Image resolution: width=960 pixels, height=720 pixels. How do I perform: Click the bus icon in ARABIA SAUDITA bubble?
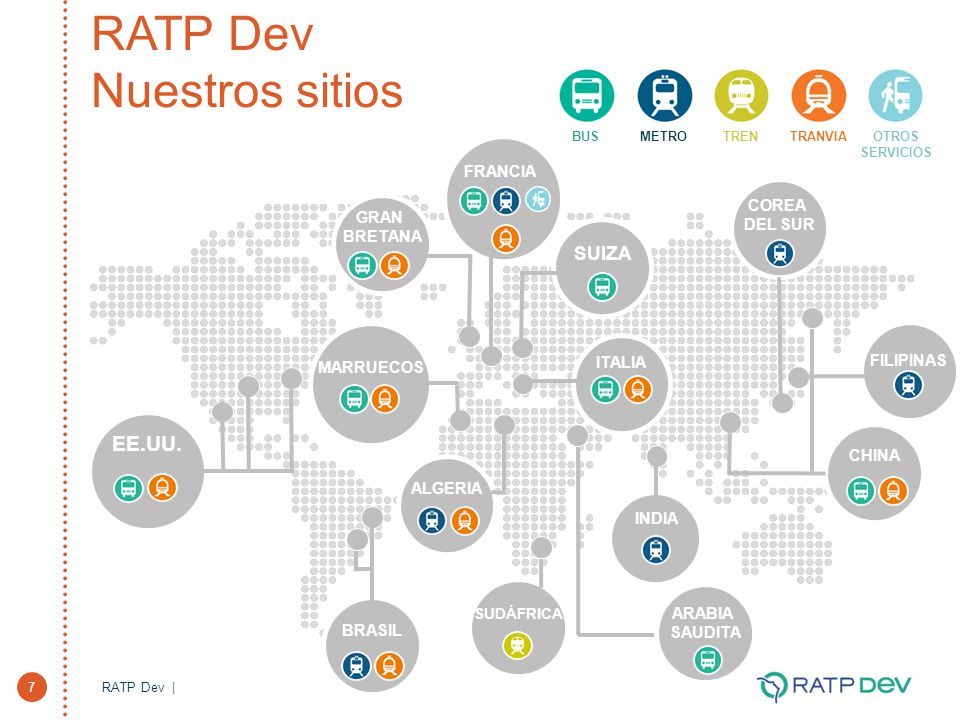coord(708,660)
